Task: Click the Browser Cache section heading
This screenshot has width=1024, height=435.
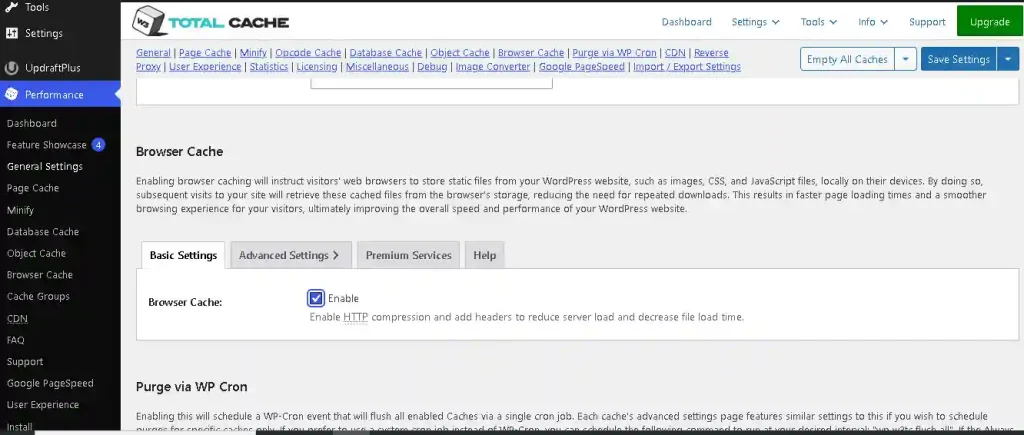Action: point(180,152)
